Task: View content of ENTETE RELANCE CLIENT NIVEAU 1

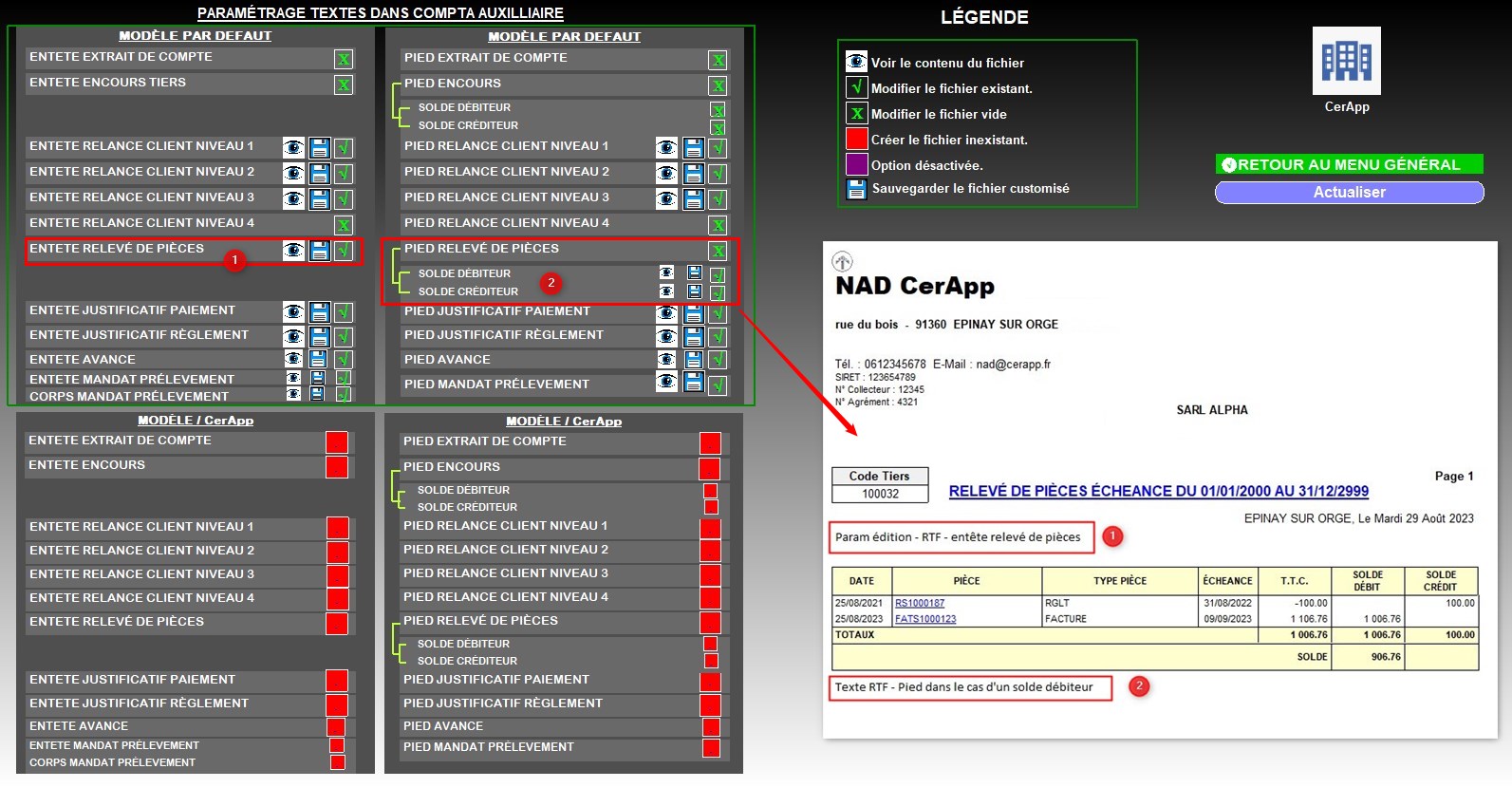Action: (x=293, y=148)
